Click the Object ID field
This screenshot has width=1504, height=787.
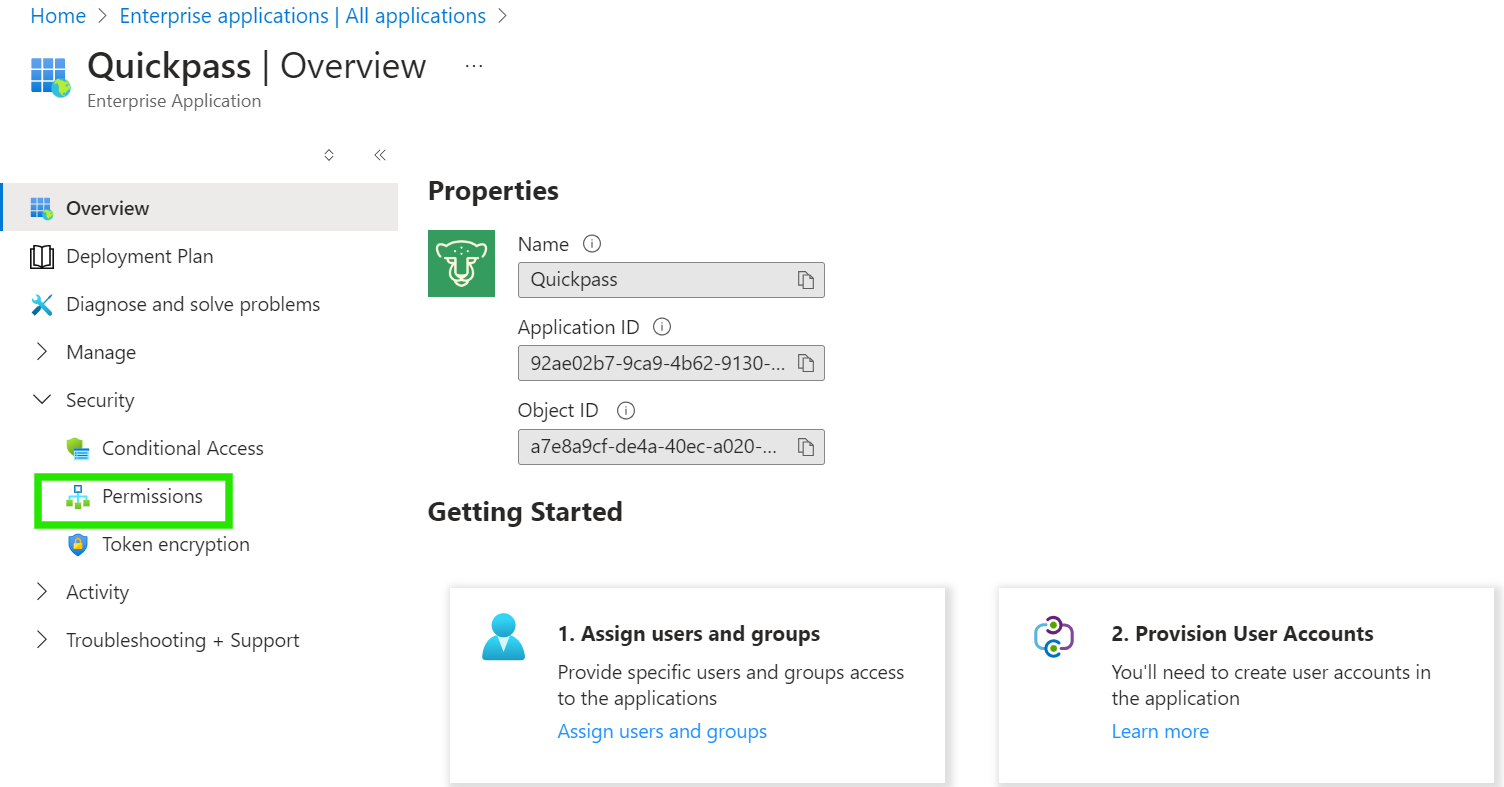pos(671,447)
